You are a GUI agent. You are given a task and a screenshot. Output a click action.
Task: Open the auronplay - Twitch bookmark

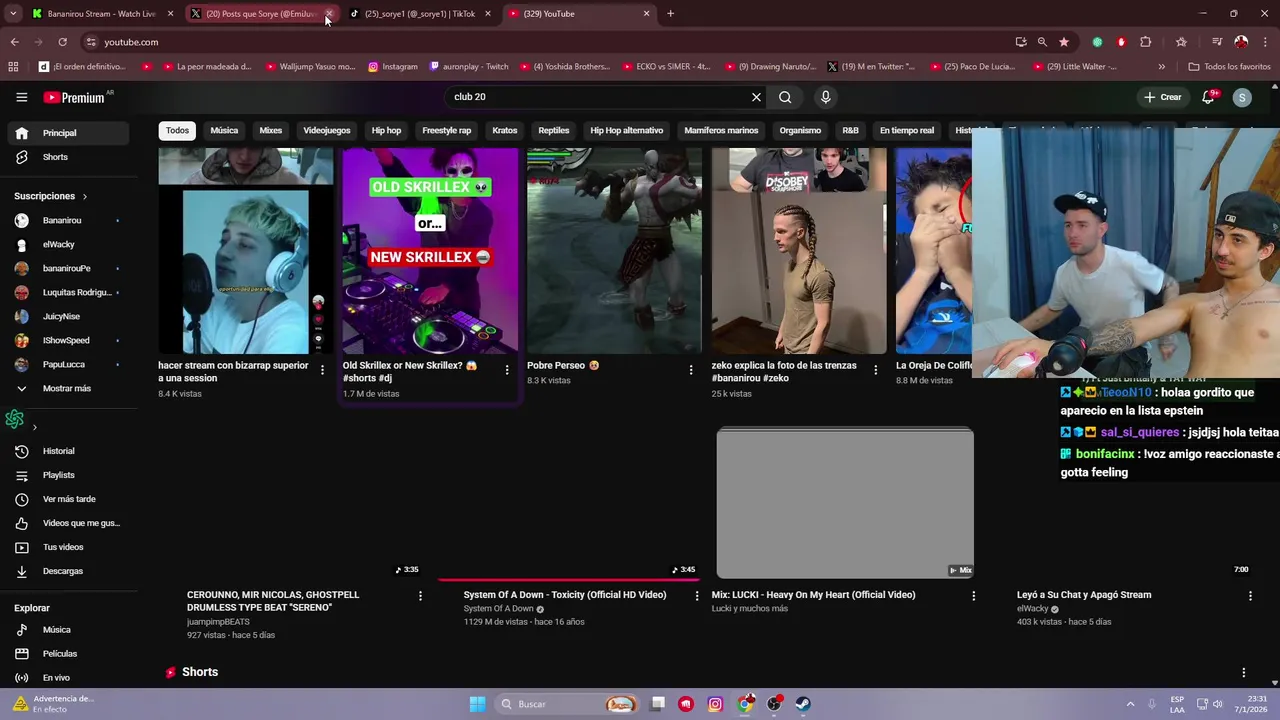[x=468, y=66]
